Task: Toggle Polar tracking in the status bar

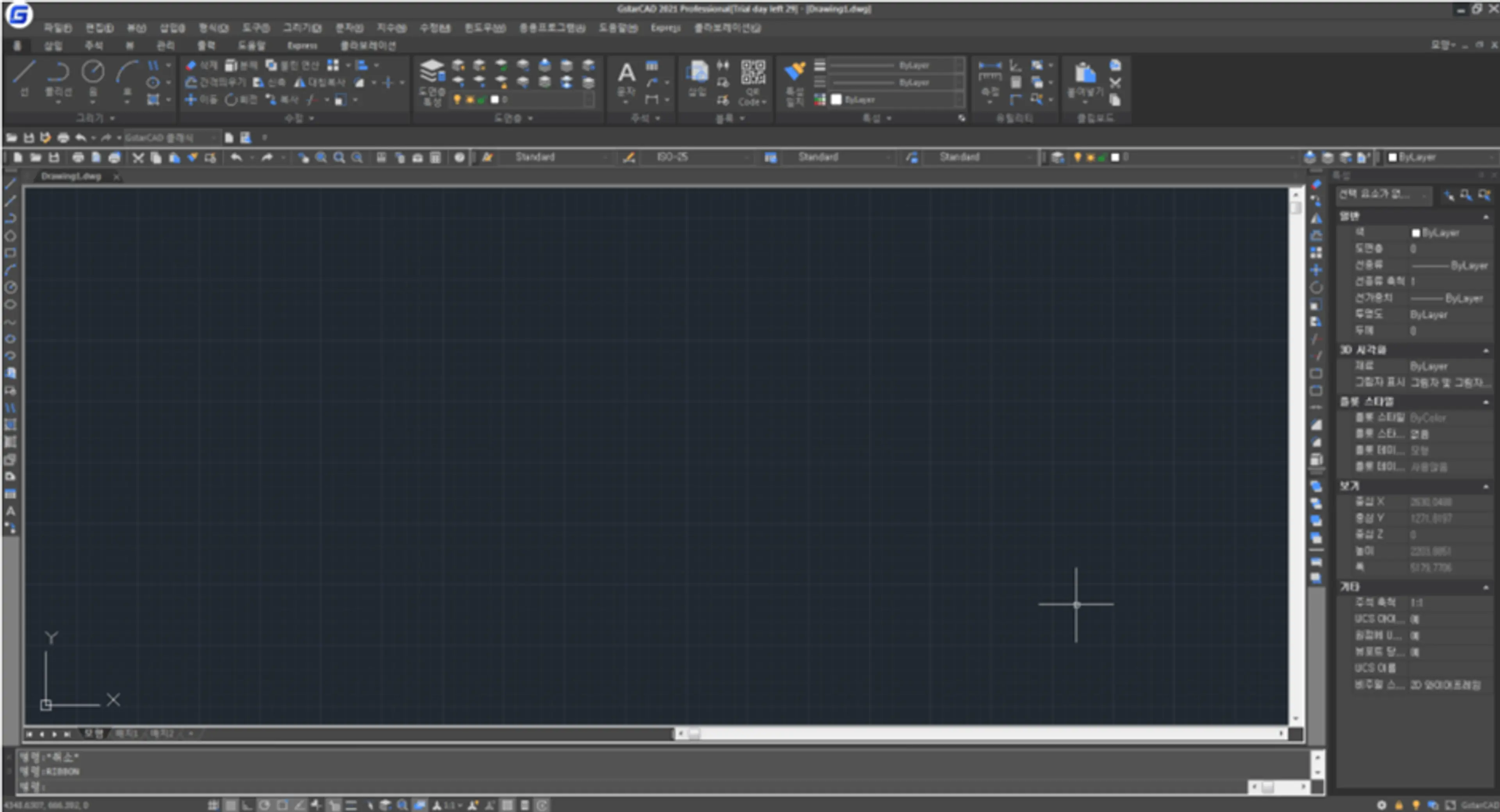Action: click(264, 805)
